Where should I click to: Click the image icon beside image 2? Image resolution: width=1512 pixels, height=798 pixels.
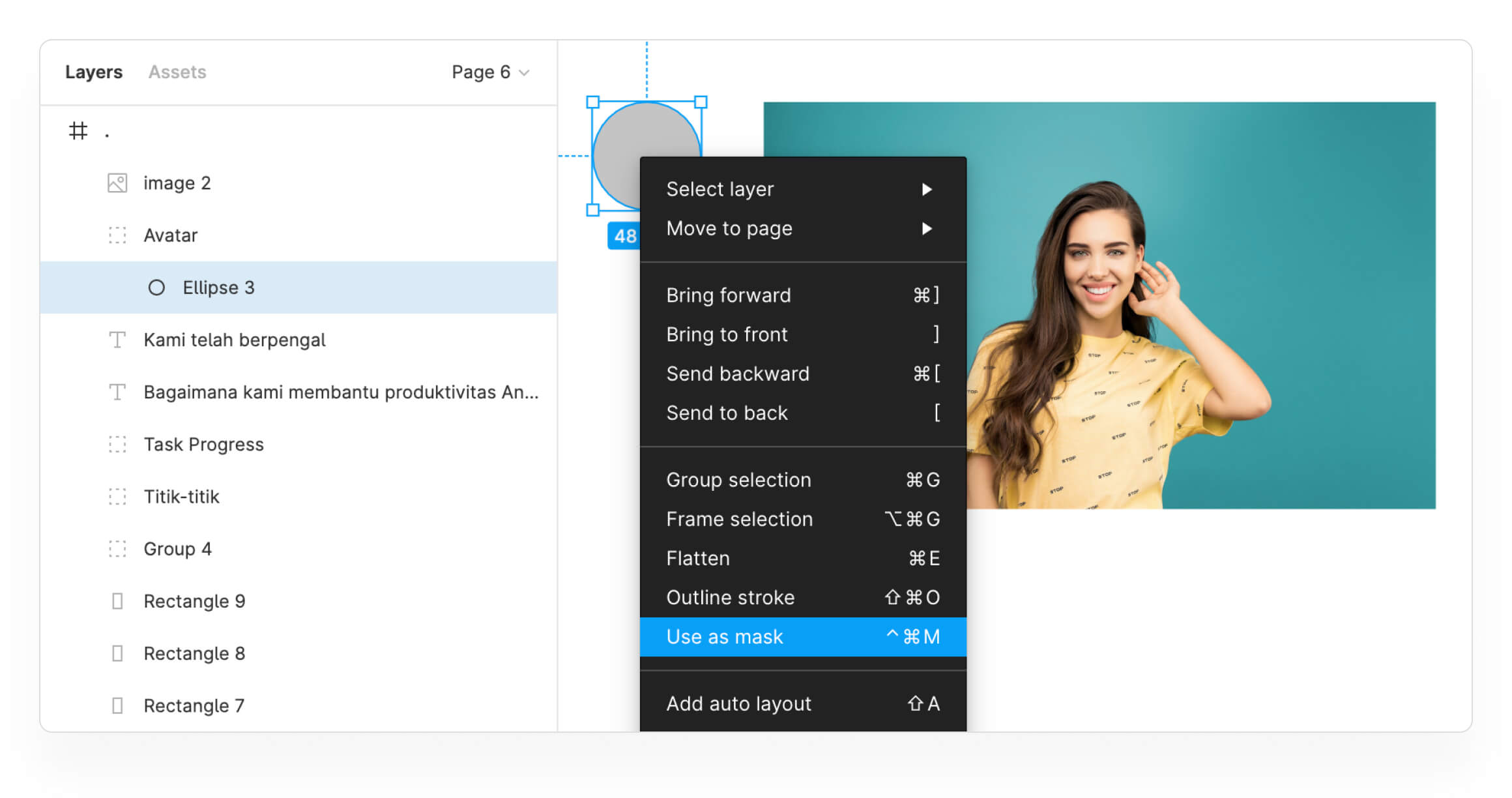[117, 183]
